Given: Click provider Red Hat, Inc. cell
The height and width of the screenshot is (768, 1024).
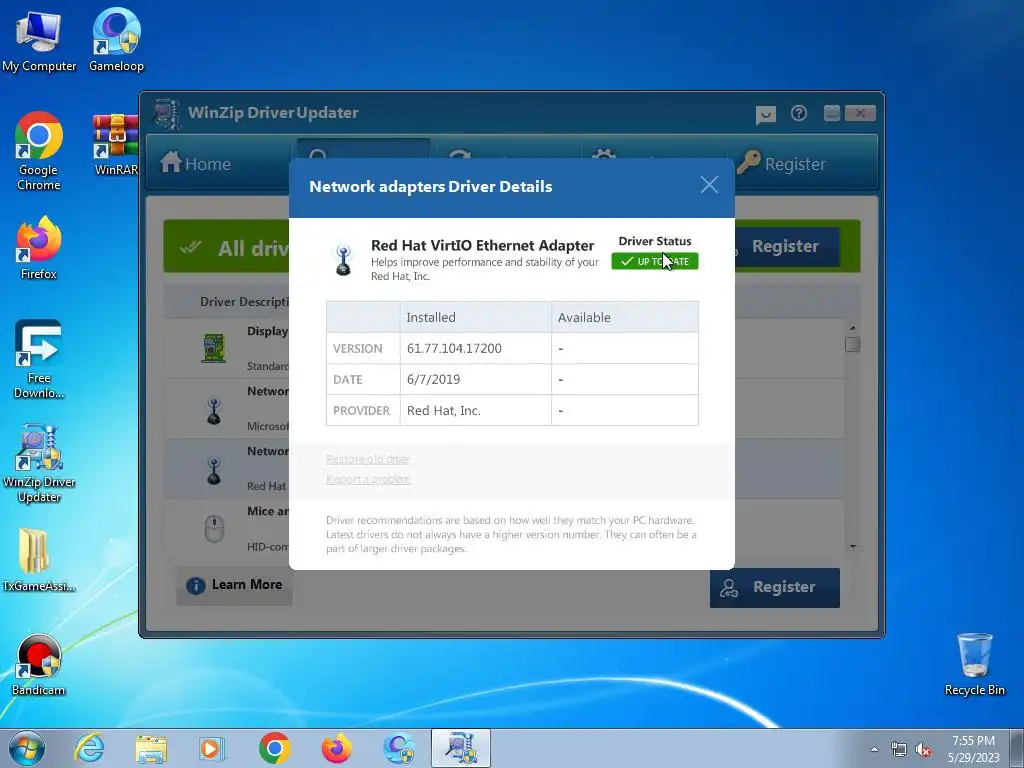Looking at the screenshot, I should (475, 410).
